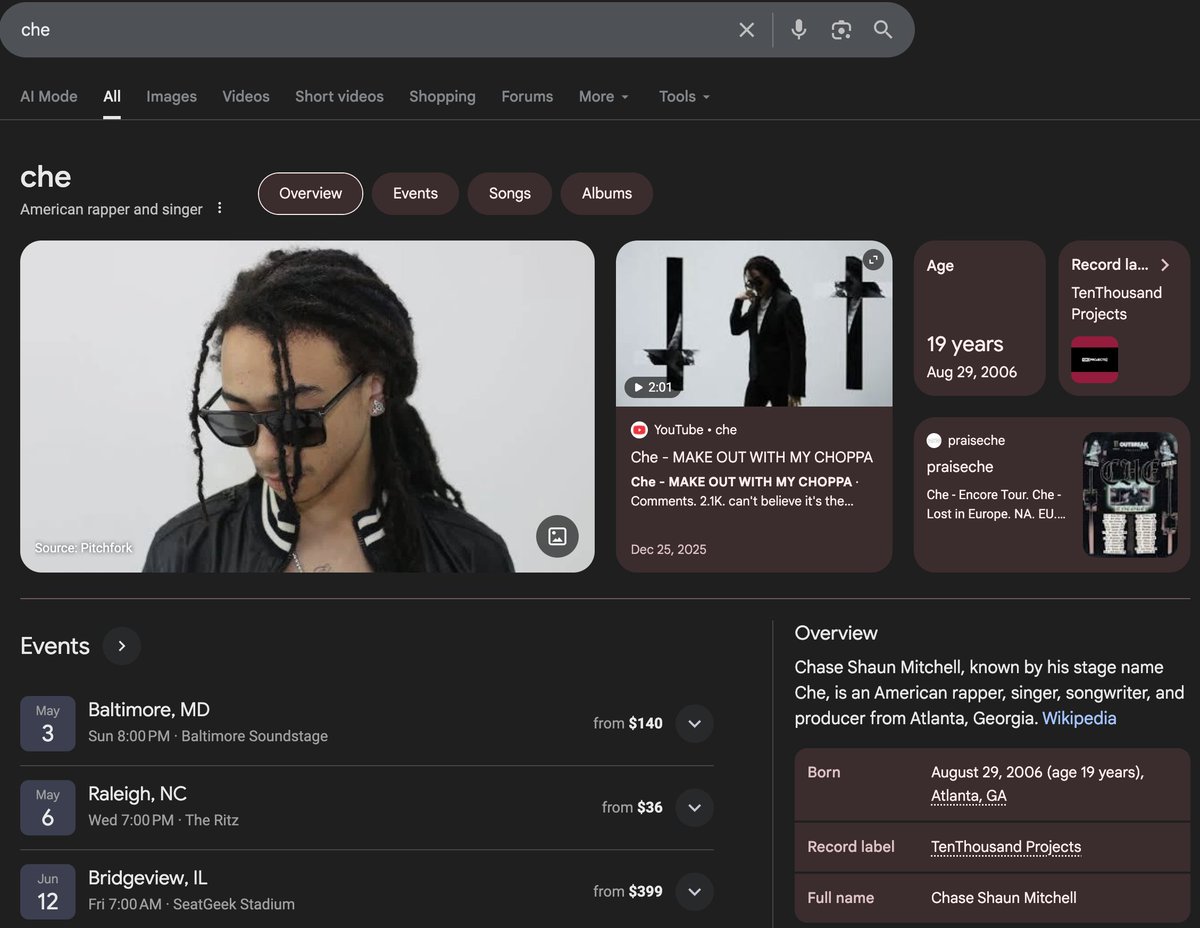Open image gallery icon on Pitchfork photo
This screenshot has height=928, width=1200.
point(557,536)
